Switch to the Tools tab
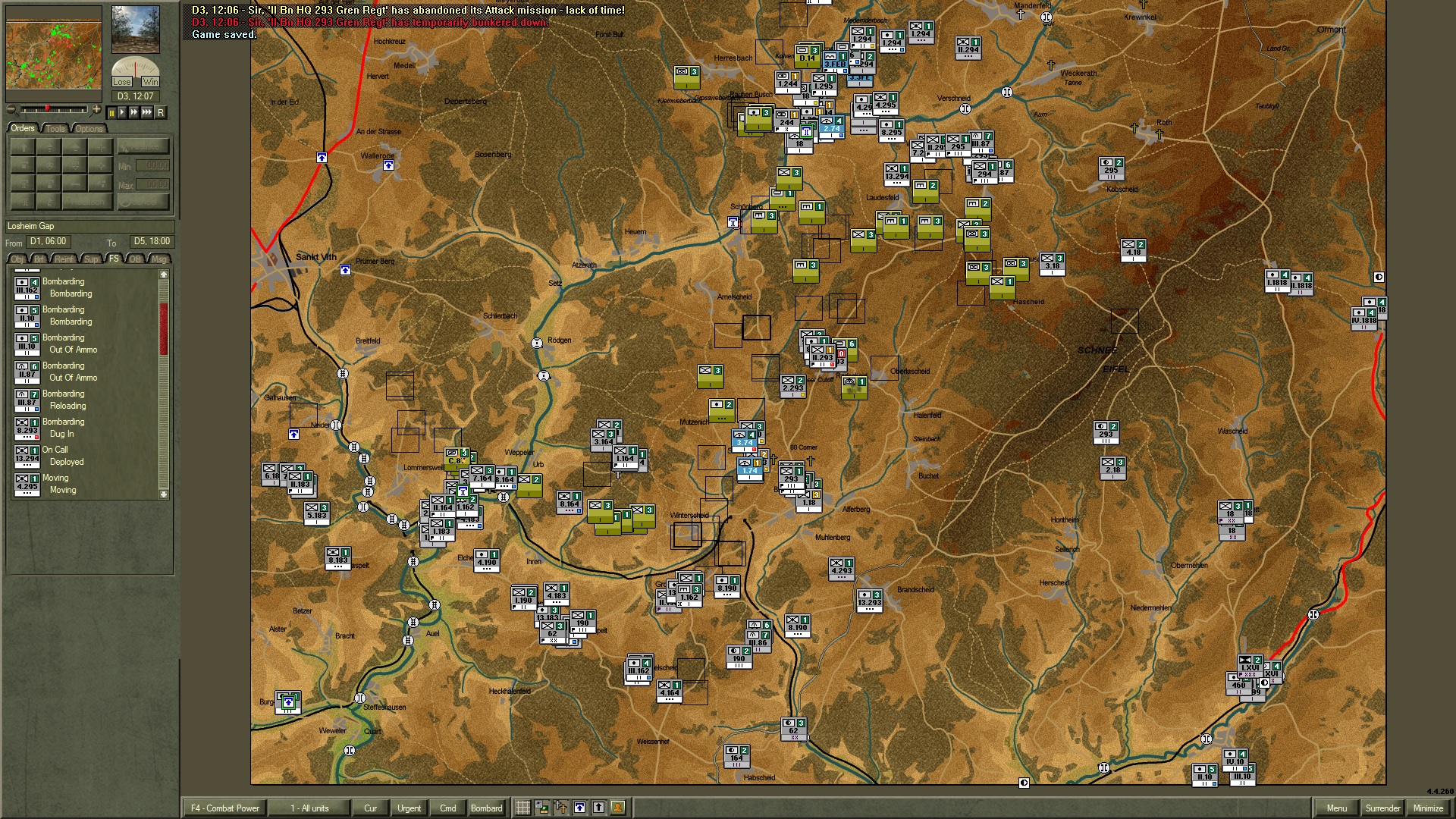1456x819 pixels. click(x=55, y=128)
